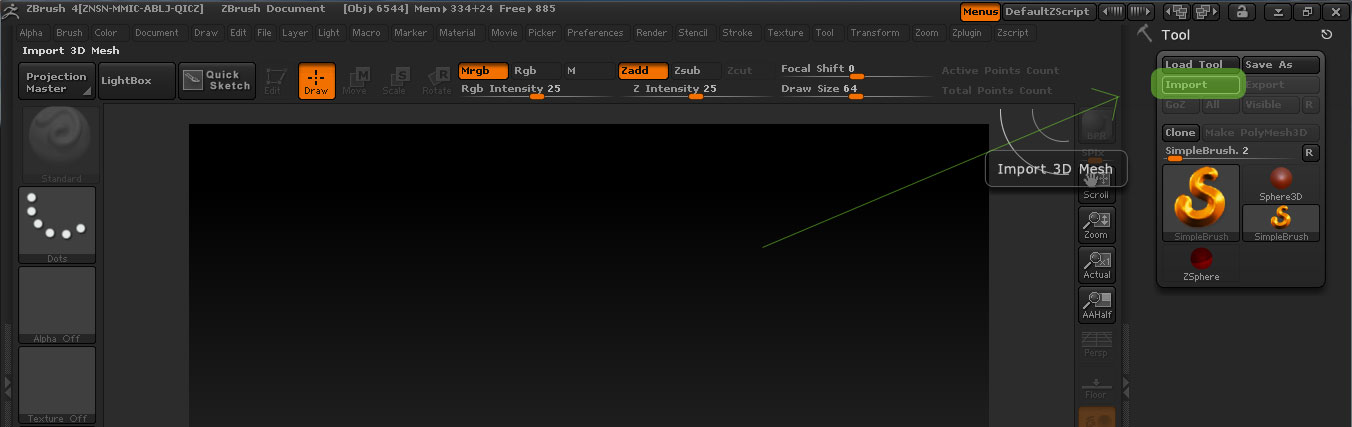Click the Zoom canvas button

pyautogui.click(x=1096, y=225)
